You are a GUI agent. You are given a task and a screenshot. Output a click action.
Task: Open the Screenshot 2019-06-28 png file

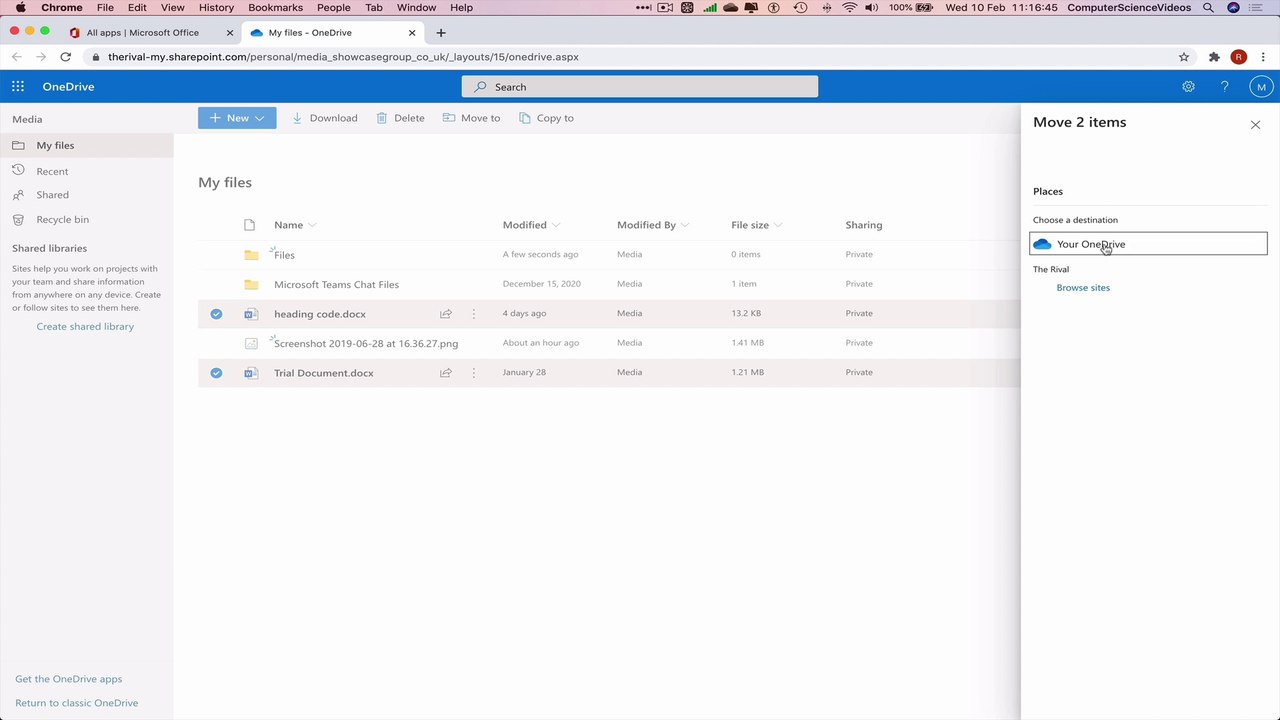click(366, 343)
